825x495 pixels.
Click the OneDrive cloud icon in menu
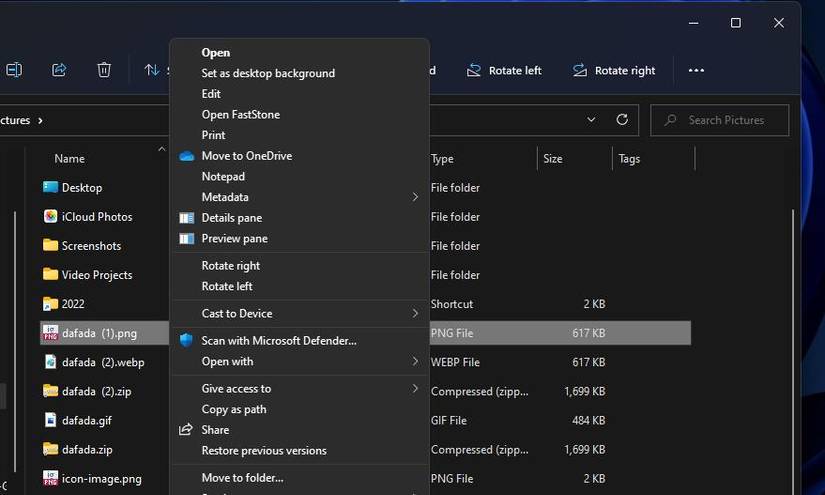pos(187,156)
